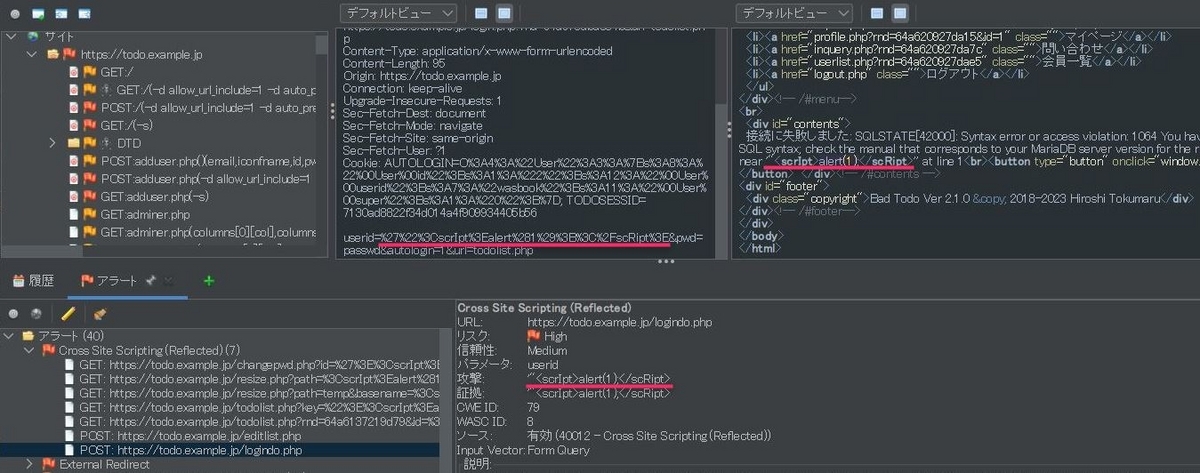Collapse Cross Site Scripting (Reflected) group
The width and height of the screenshot is (1200, 473).
[x=29, y=350]
